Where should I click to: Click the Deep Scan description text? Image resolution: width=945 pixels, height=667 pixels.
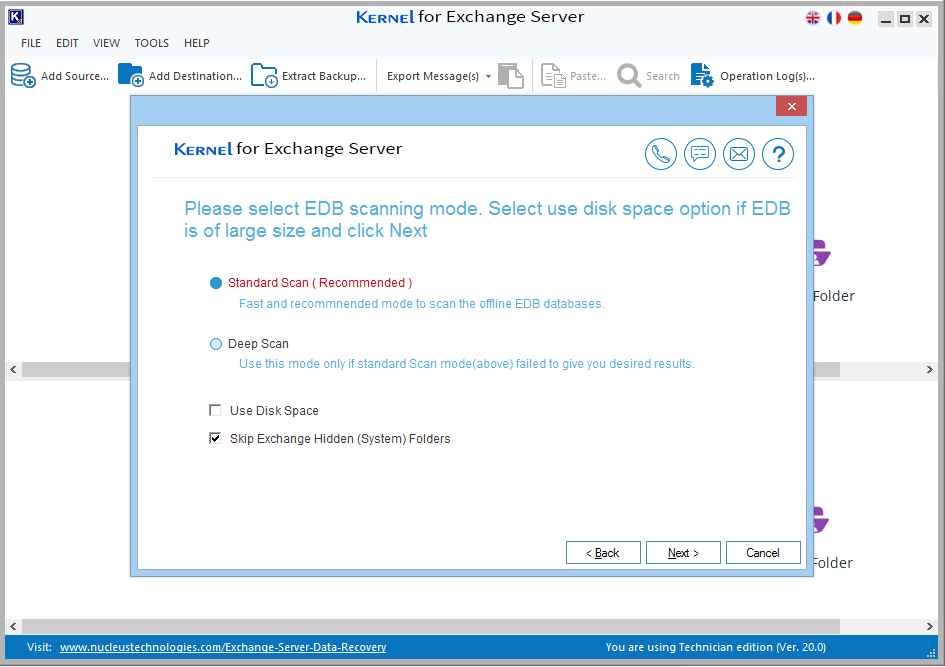click(466, 364)
